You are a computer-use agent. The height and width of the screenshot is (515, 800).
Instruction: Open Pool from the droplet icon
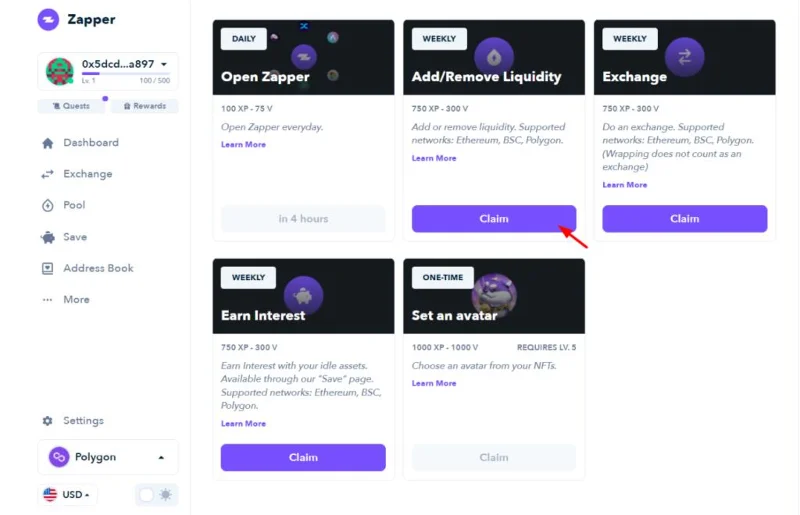tap(47, 206)
